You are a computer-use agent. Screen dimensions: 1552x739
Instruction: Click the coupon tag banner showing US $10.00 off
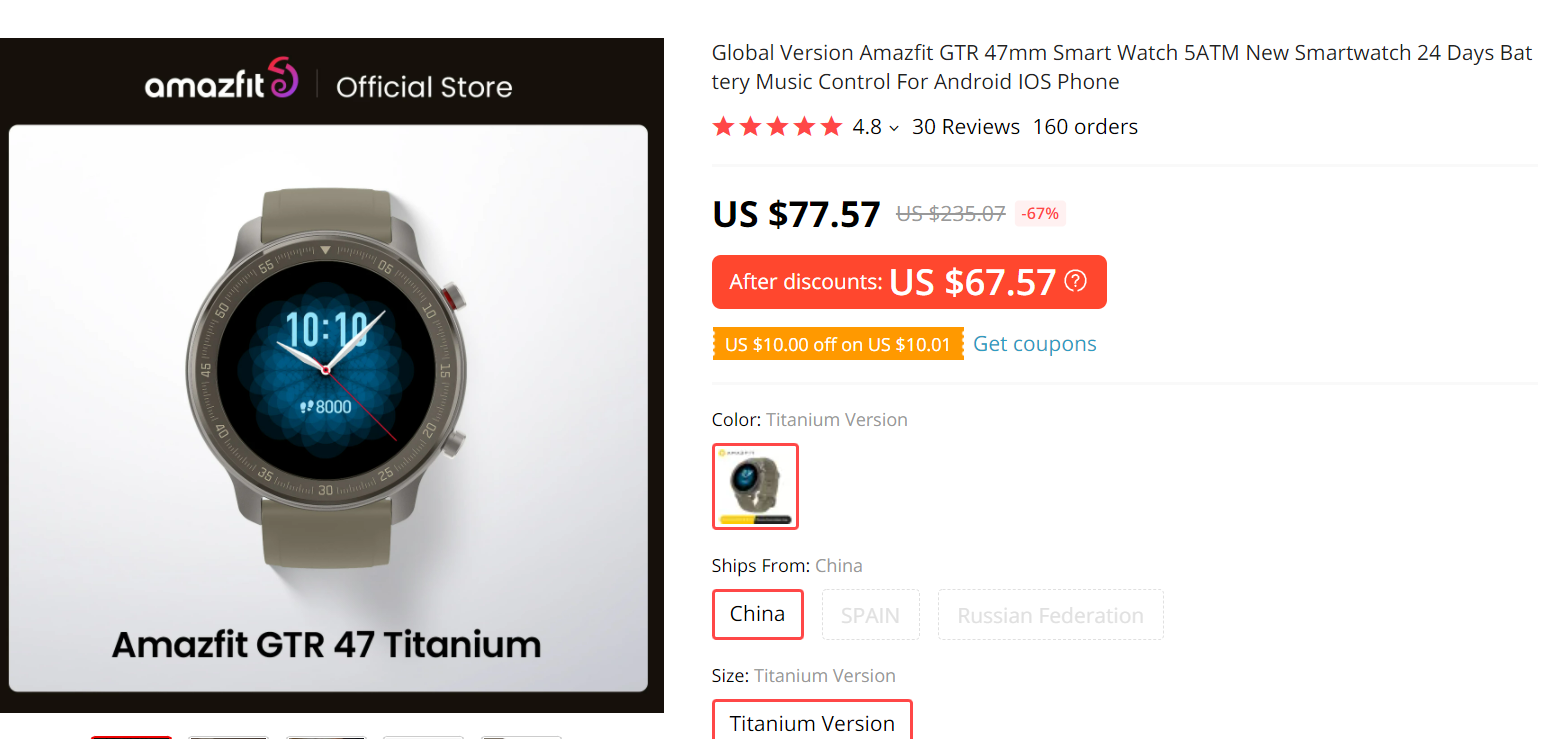point(837,343)
